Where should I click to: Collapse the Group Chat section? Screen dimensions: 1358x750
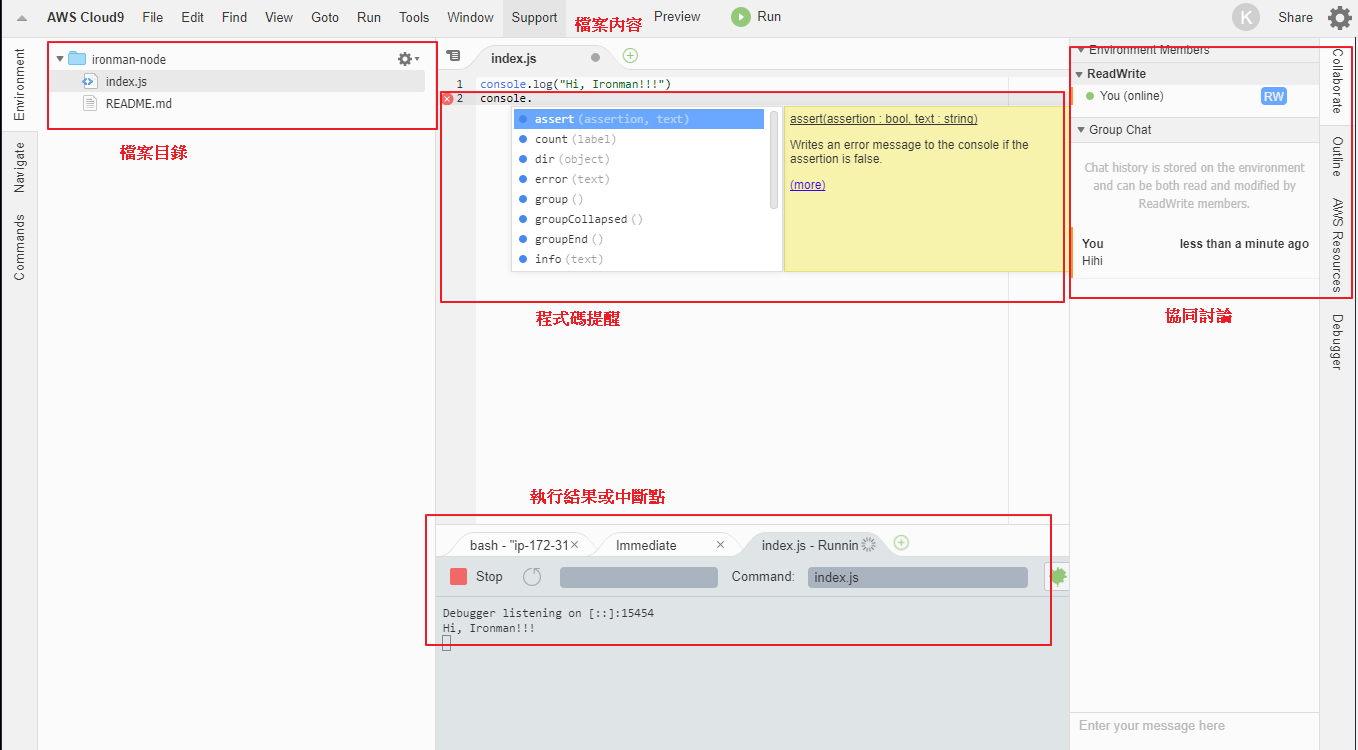tap(1080, 130)
